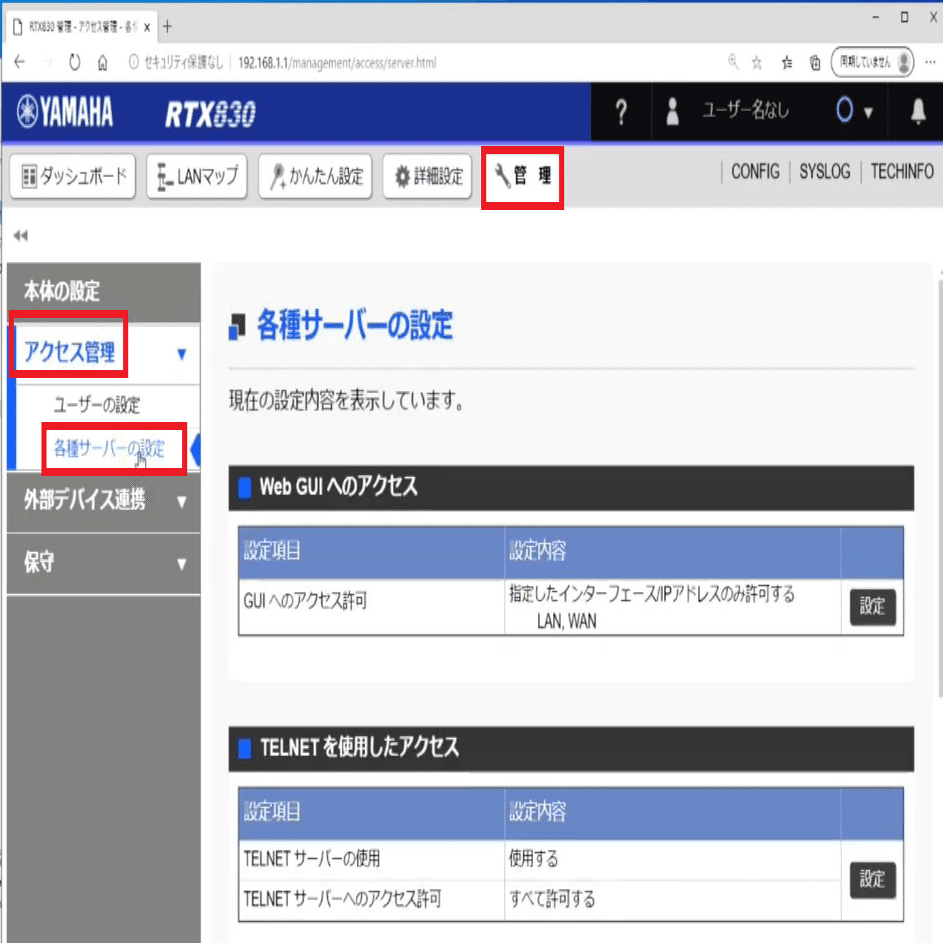This screenshot has height=943, width=943.
Task: Select かんたん設定 in the toolbar
Action: pos(315,176)
